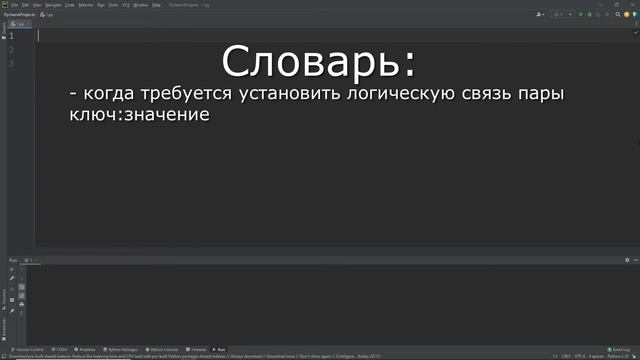Click the PycharmProjects breadcrumb
The height and width of the screenshot is (360, 640).
19,14
